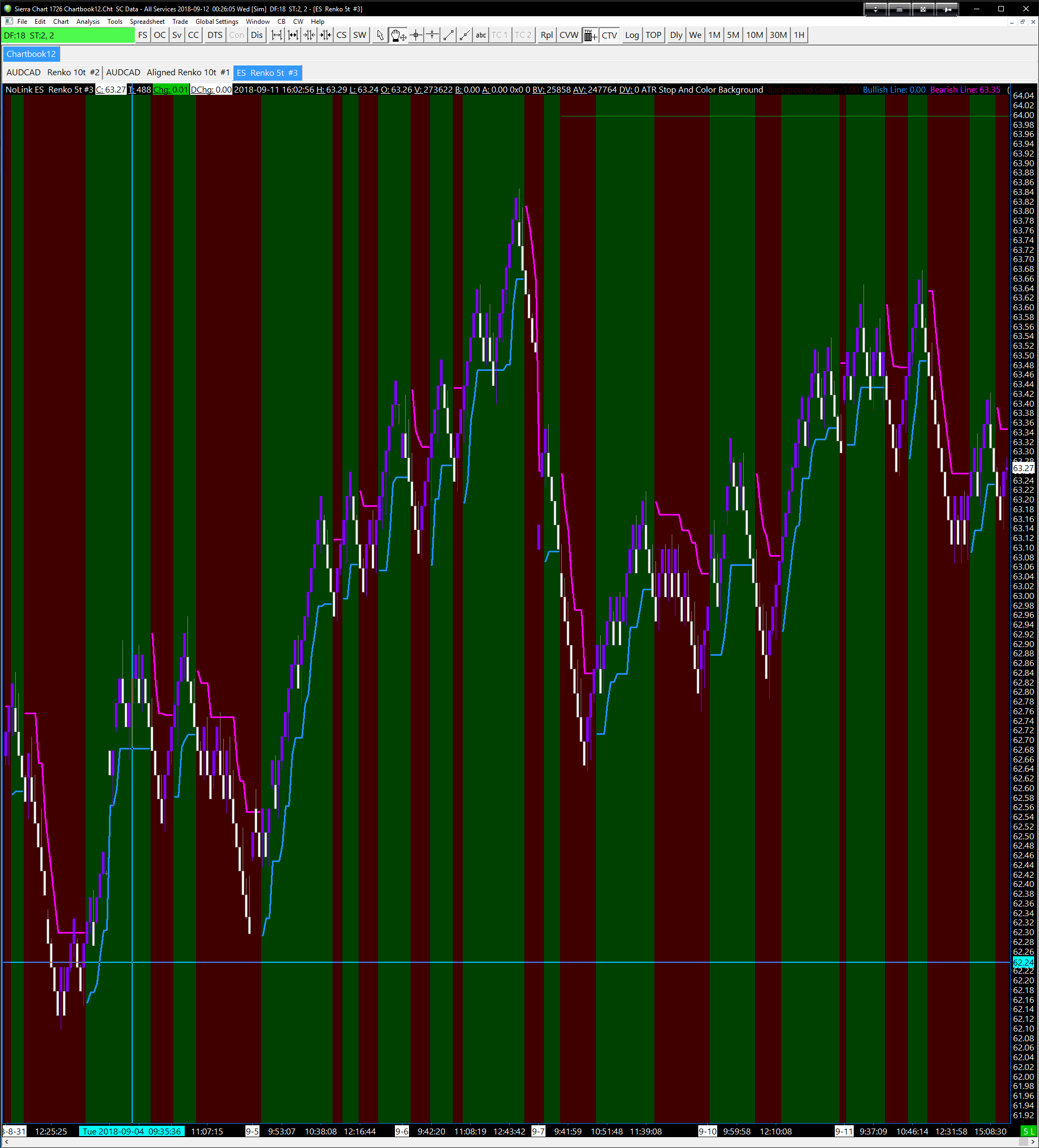Switch to the Chartbook12 tab
Image resolution: width=1039 pixels, height=1148 pixels.
pos(31,54)
